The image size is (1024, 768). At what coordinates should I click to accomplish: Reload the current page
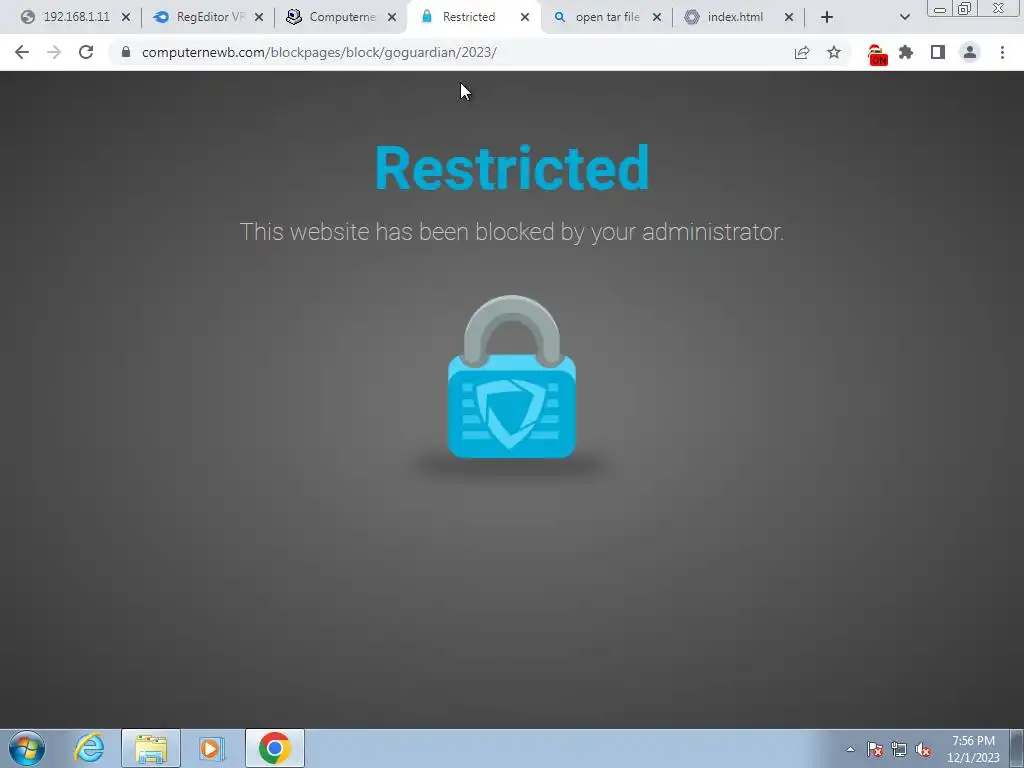(x=86, y=52)
